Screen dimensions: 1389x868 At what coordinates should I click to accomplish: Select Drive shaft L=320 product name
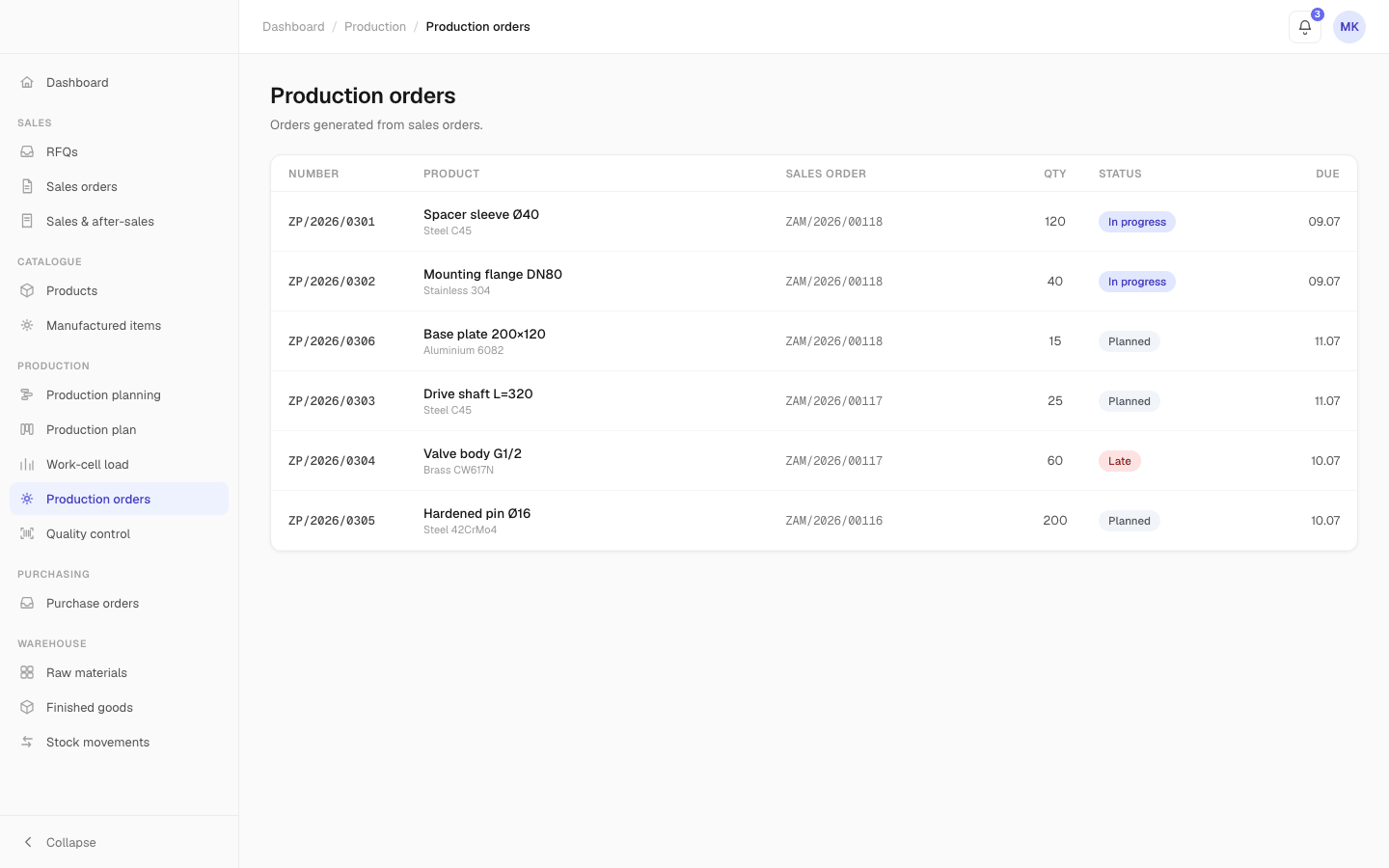[x=478, y=393]
